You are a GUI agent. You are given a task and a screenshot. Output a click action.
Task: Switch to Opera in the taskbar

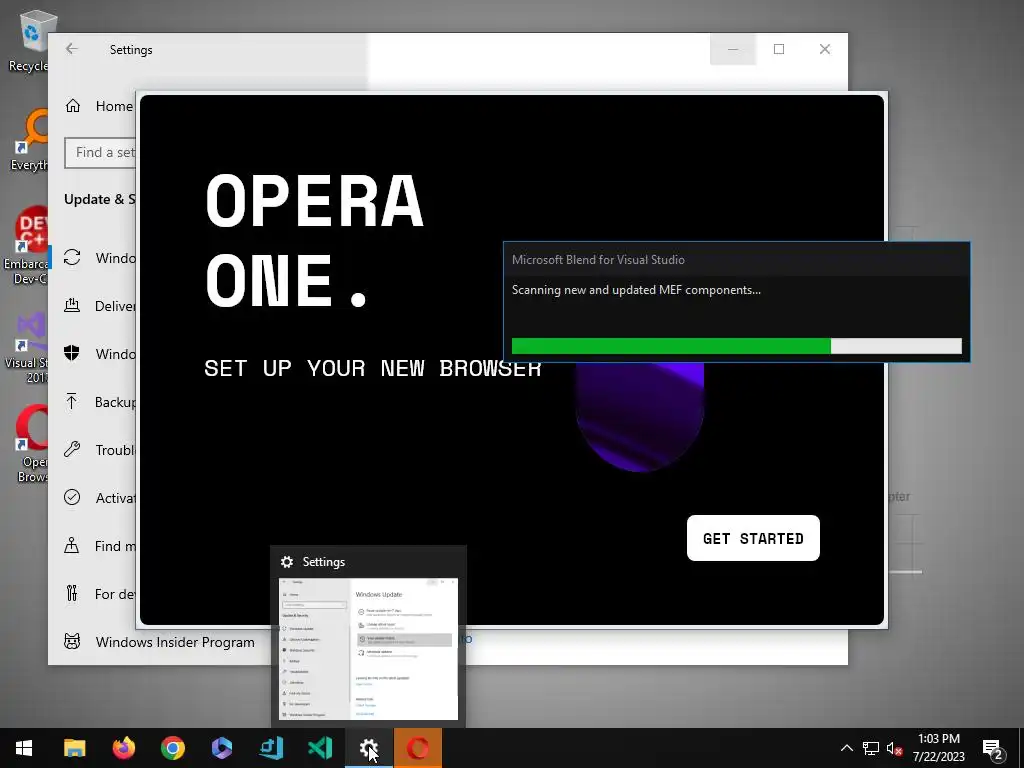tap(418, 748)
